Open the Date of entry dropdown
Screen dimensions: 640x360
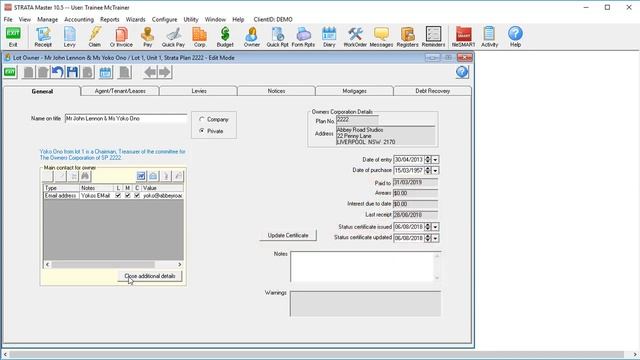435,160
